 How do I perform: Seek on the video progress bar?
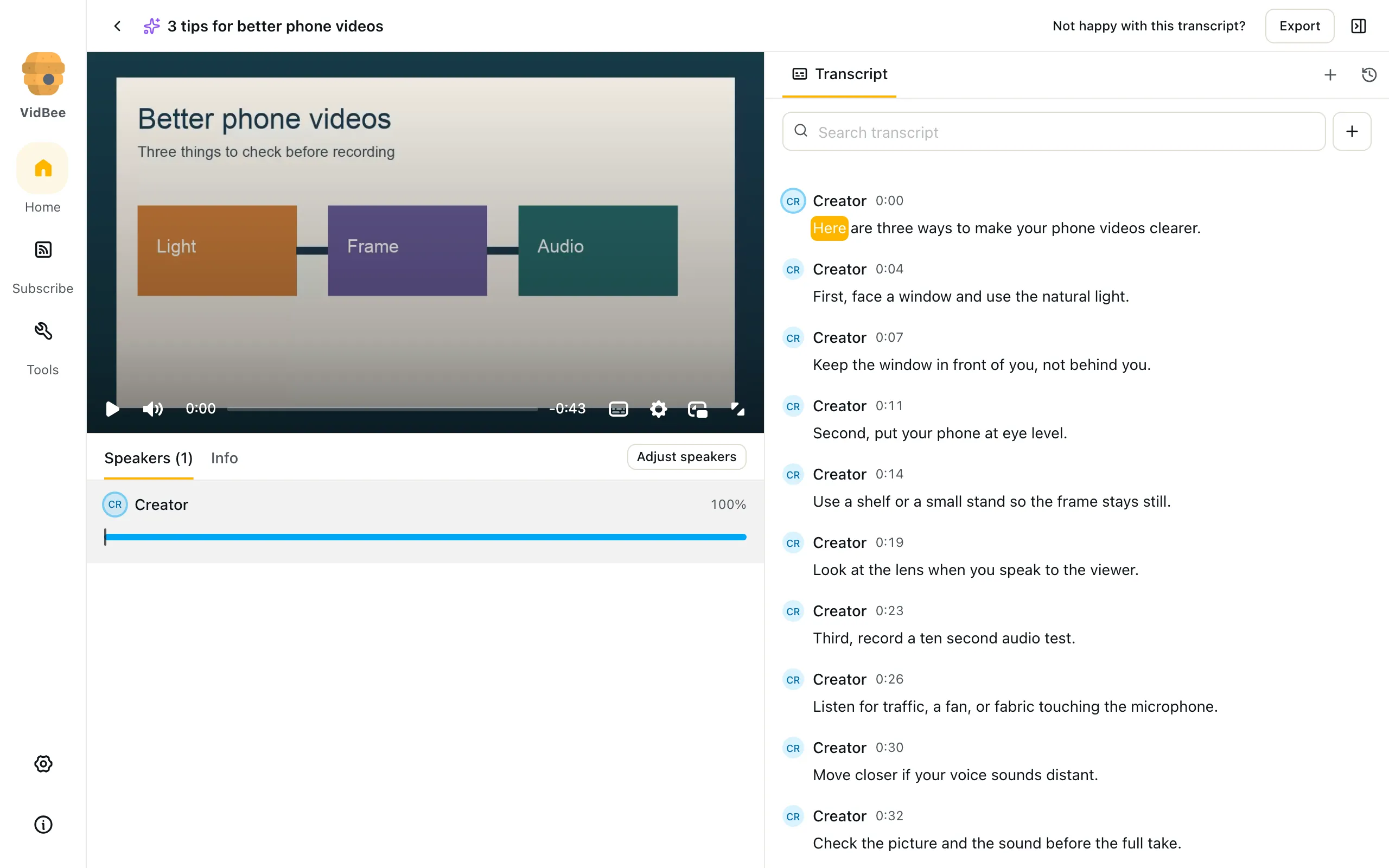383,409
